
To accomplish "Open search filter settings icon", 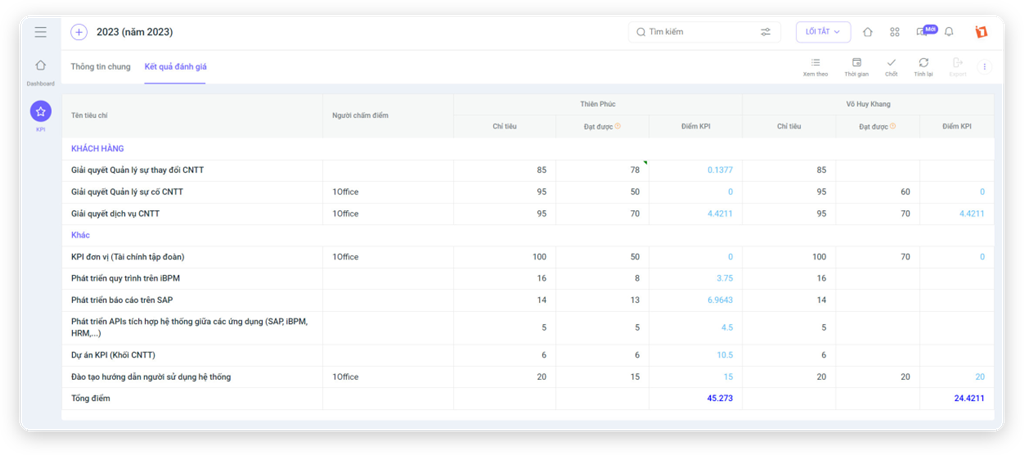I will 766,32.
